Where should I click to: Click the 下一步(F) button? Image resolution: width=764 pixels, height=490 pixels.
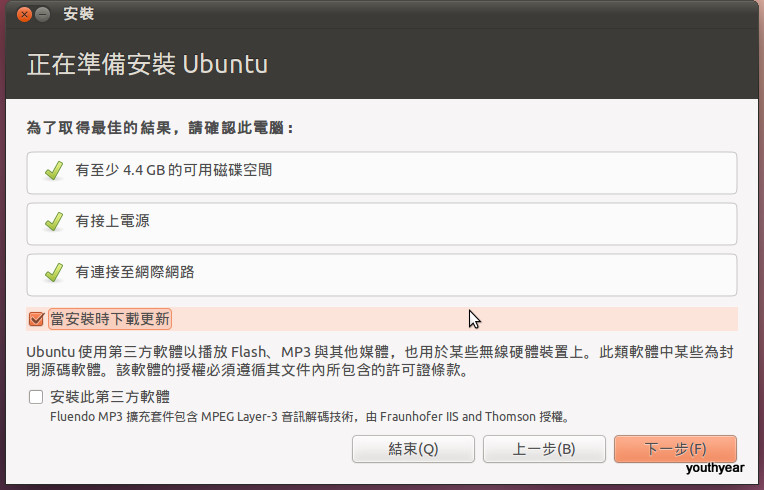tap(675, 449)
